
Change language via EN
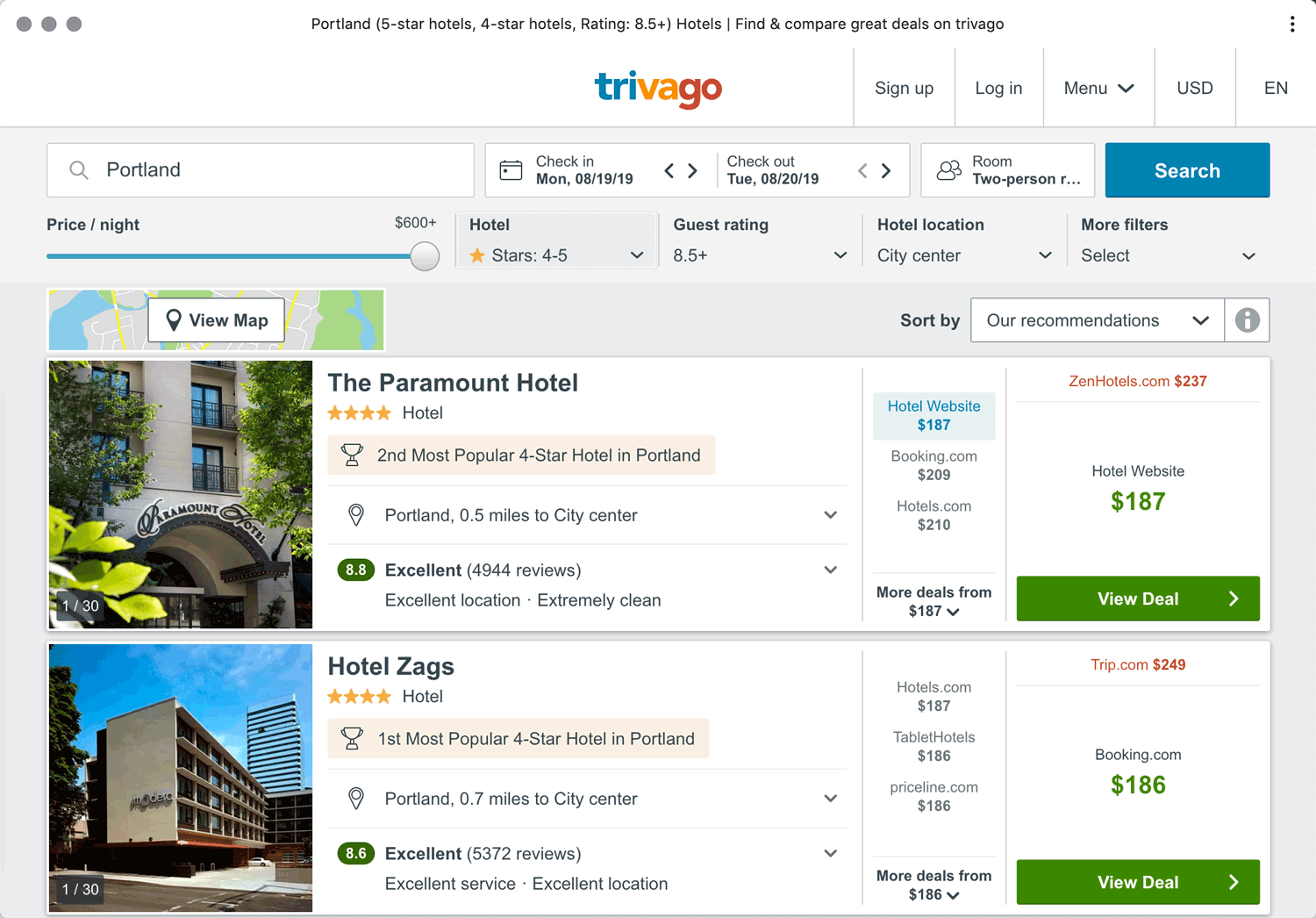click(x=1276, y=88)
